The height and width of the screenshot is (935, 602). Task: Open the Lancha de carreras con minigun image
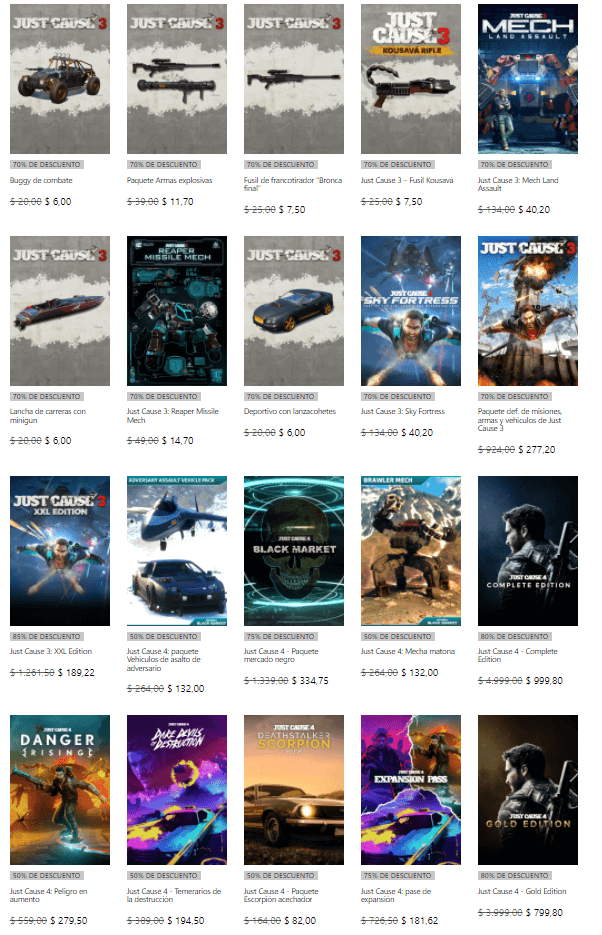(x=59, y=311)
